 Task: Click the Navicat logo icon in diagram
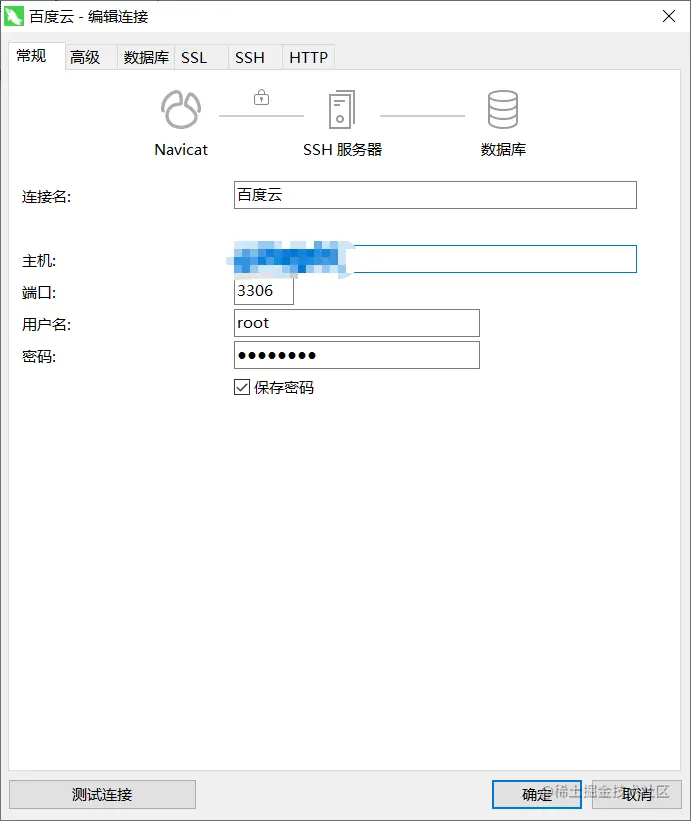[x=181, y=109]
